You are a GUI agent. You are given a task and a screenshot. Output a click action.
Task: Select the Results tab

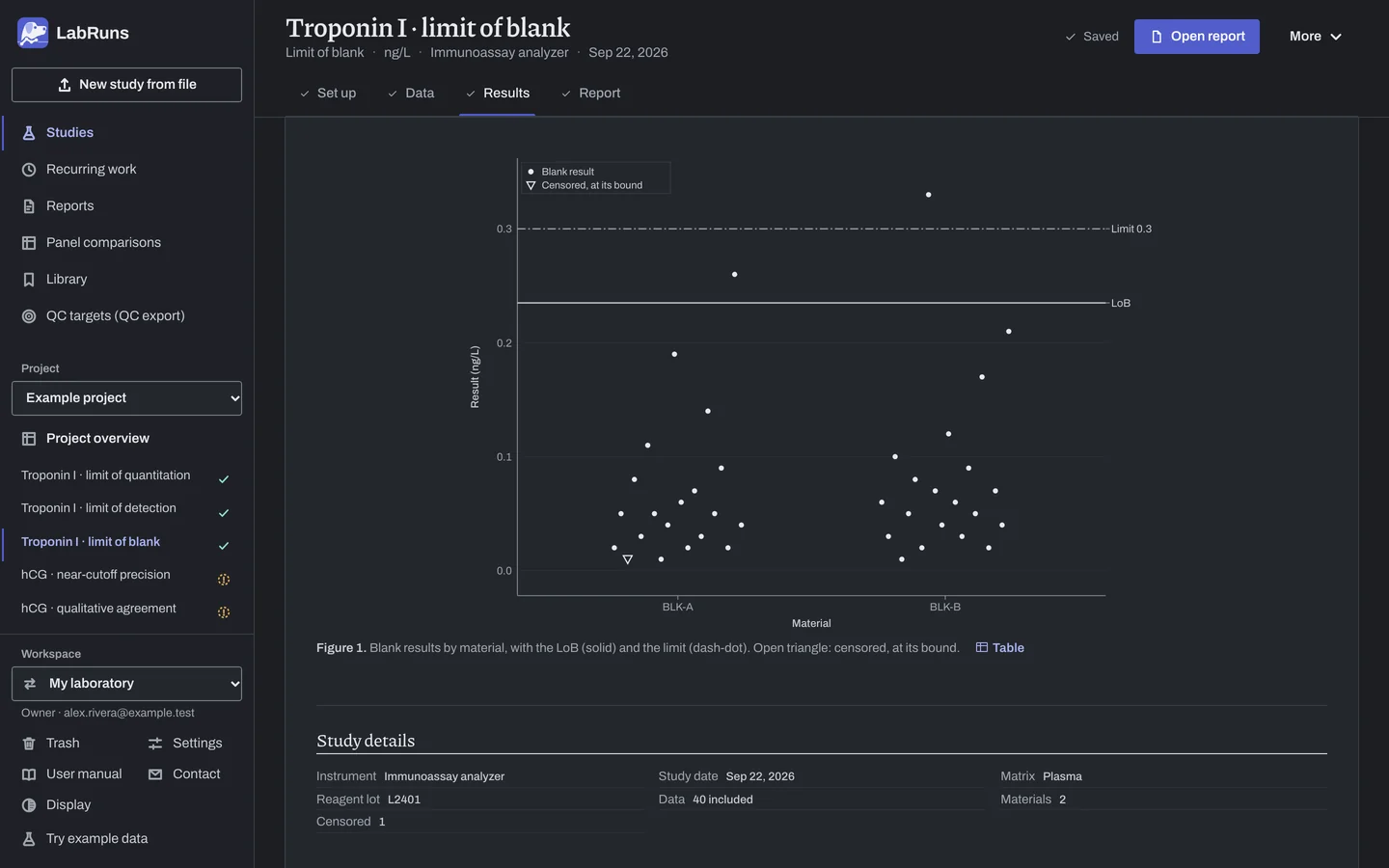[x=498, y=94]
